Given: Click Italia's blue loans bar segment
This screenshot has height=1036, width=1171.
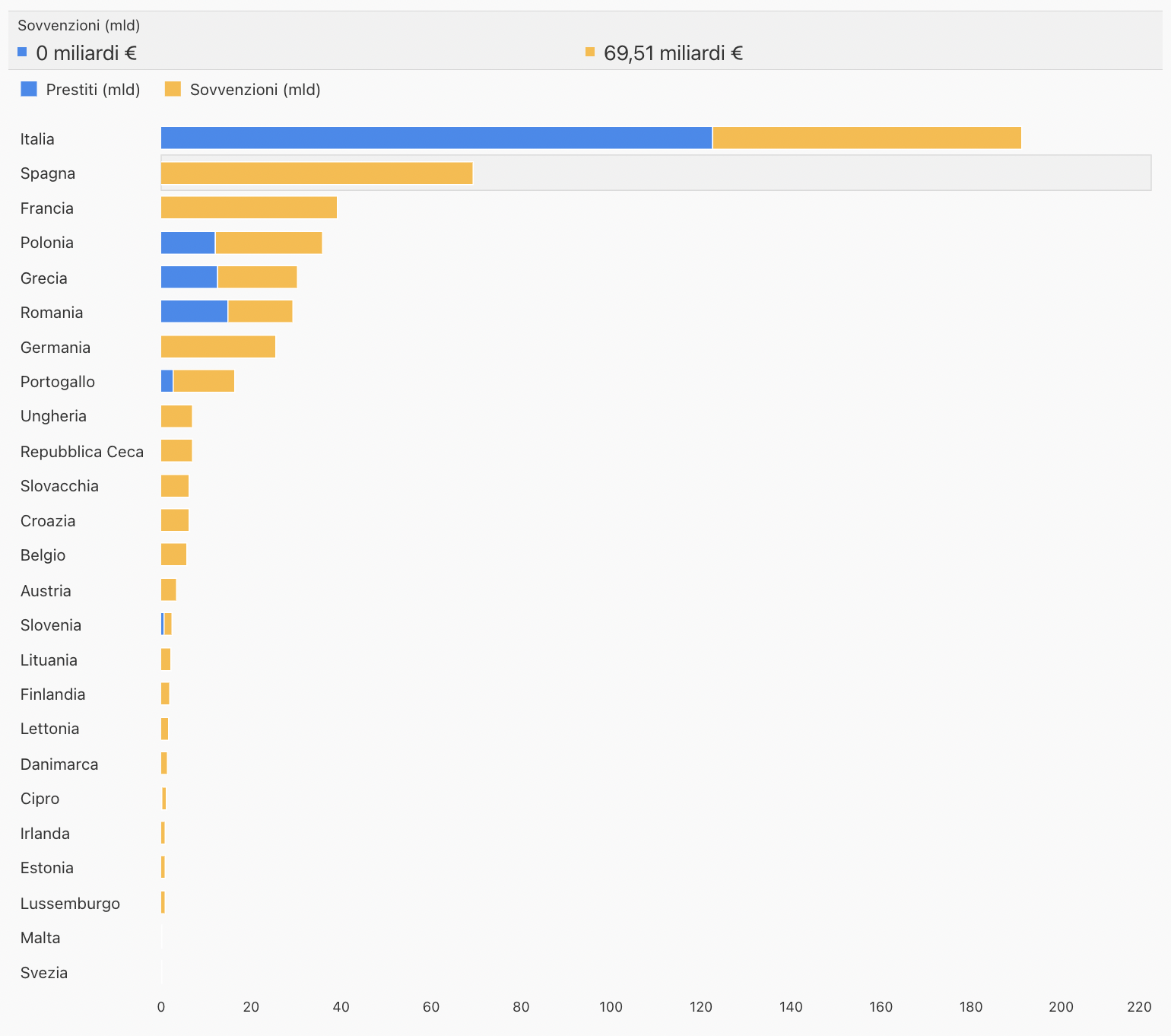Looking at the screenshot, I should tap(436, 138).
